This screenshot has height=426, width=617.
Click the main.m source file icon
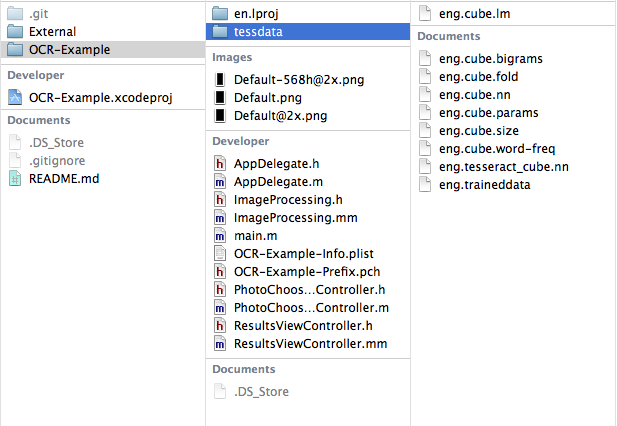(x=221, y=235)
